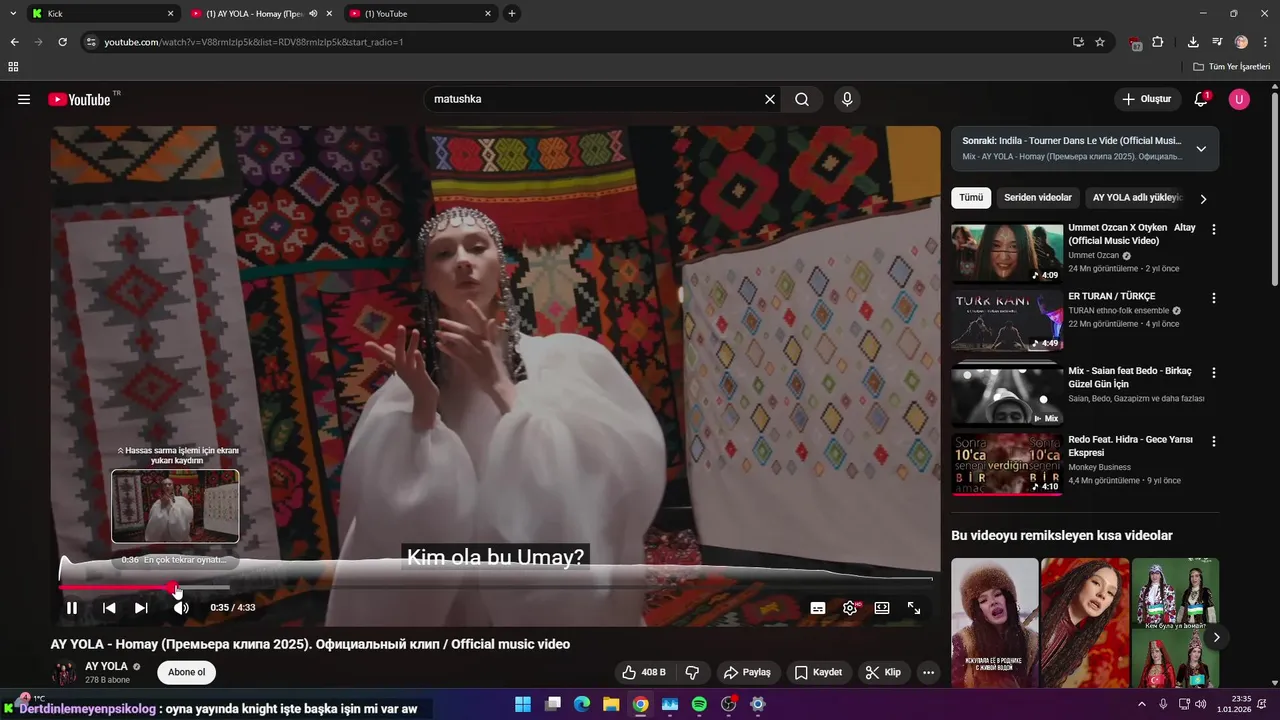Select Seriden videolar filter chip
Image resolution: width=1280 pixels, height=720 pixels.
coord(1038,198)
